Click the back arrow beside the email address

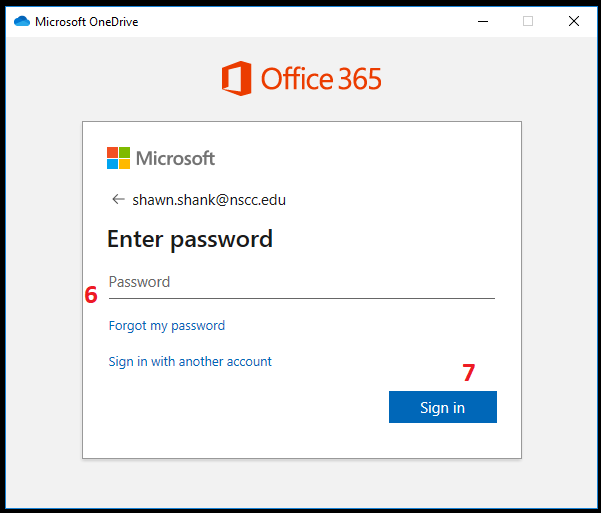coord(118,199)
